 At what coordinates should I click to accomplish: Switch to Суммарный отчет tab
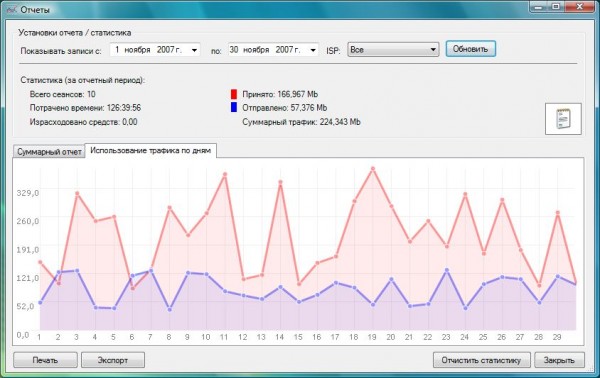pyautogui.click(x=49, y=152)
